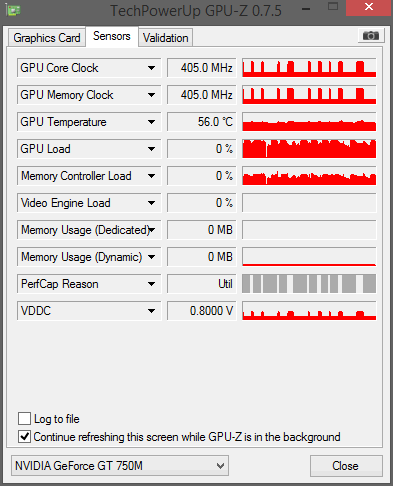Expand the VDDC sensor dropdown
The image size is (393, 486).
[x=151, y=311]
